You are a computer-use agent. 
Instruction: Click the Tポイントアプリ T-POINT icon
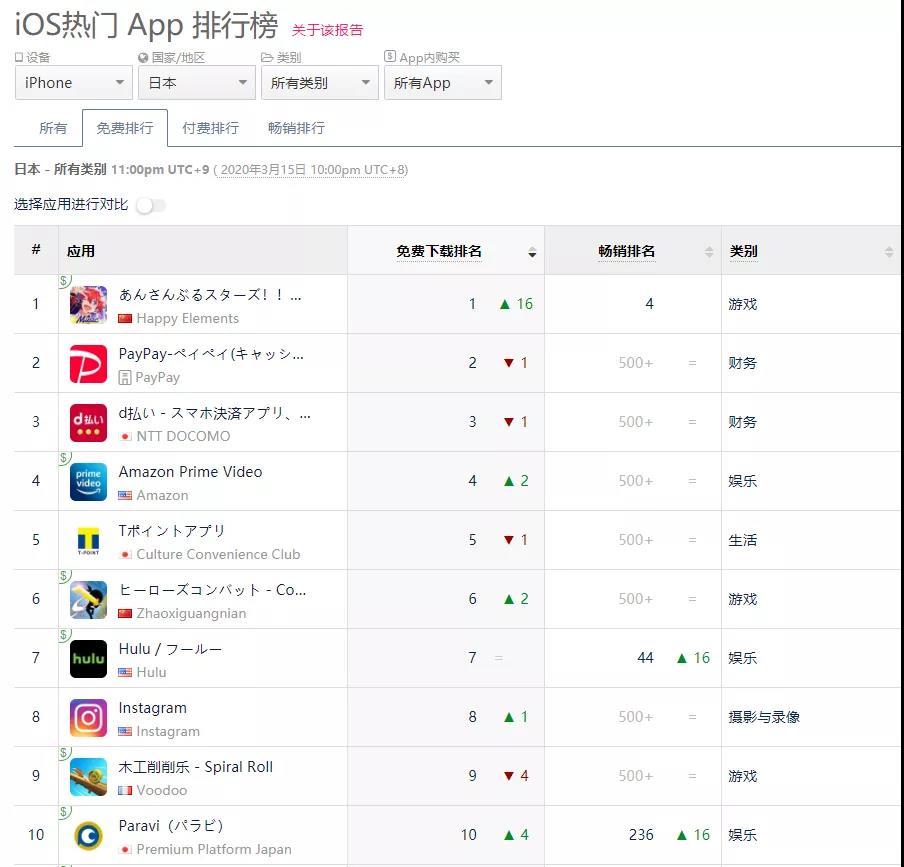pyautogui.click(x=88, y=540)
